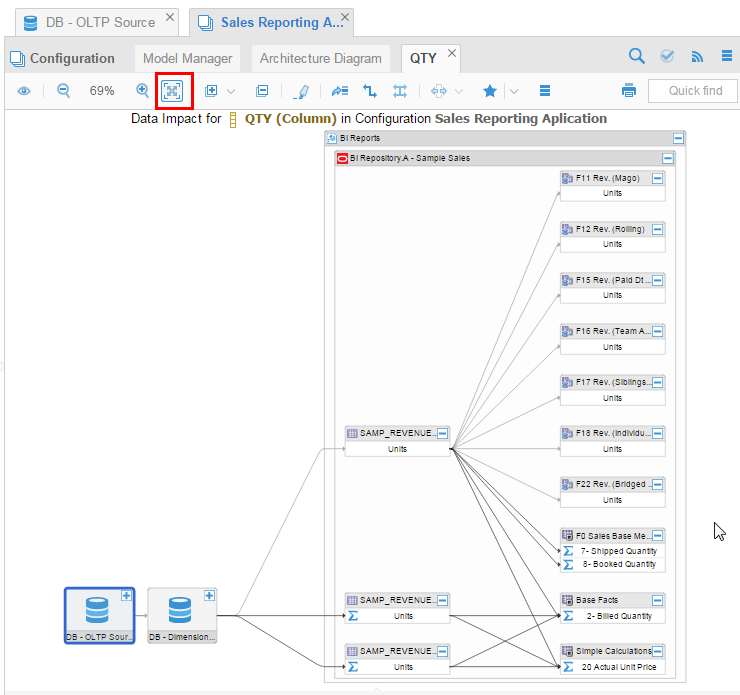Click the 7- Shipped Quantity measure
Screen dimensions: 740x695
[x=613, y=551]
